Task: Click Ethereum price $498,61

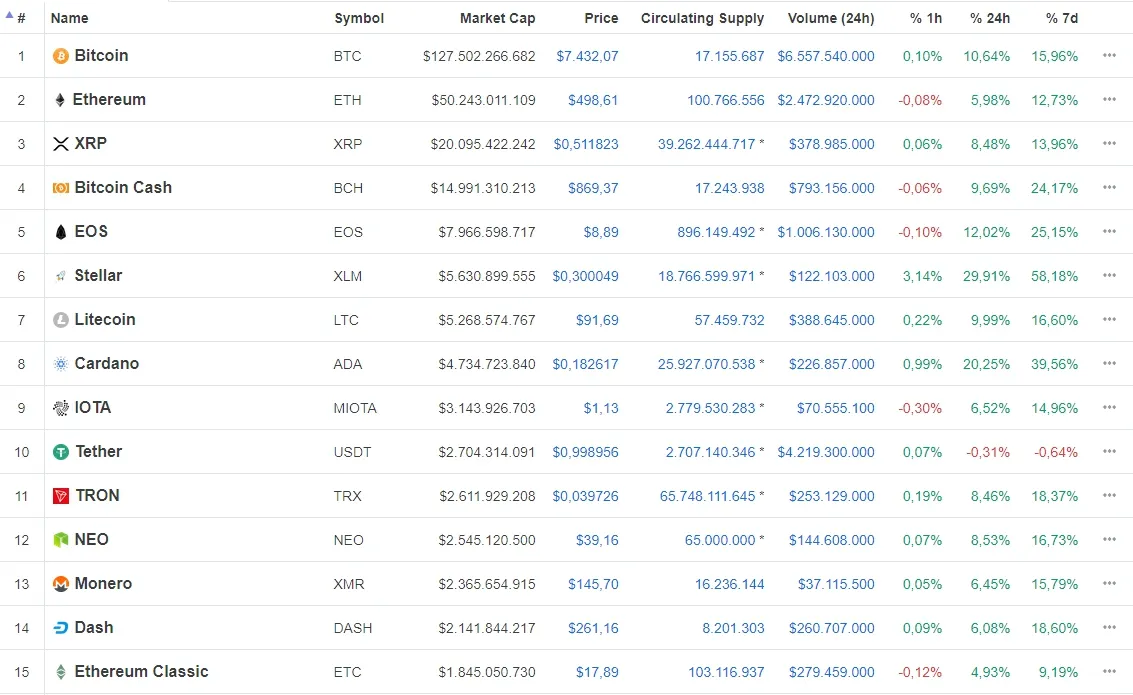Action: (593, 100)
